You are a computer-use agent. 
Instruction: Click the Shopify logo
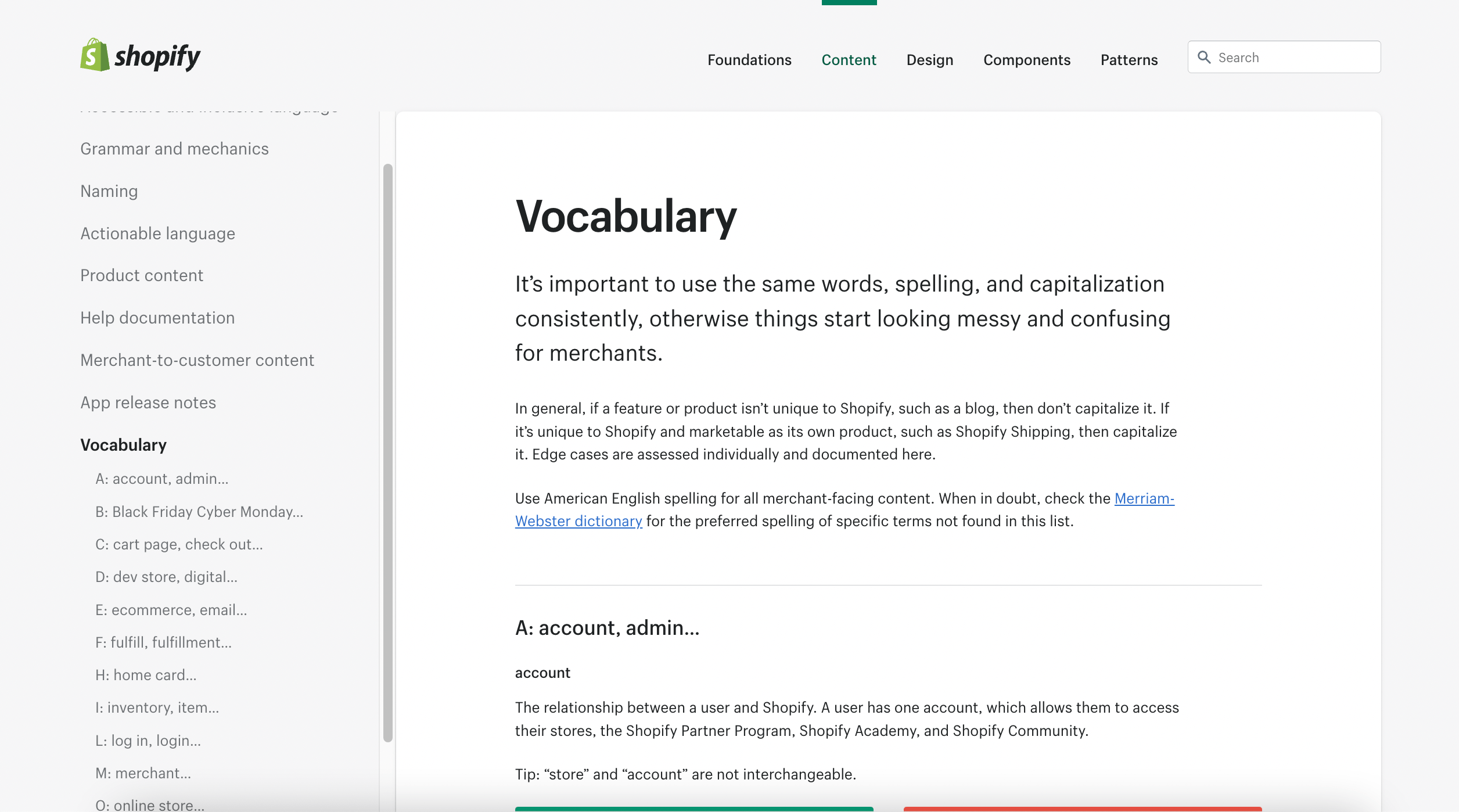coord(140,56)
